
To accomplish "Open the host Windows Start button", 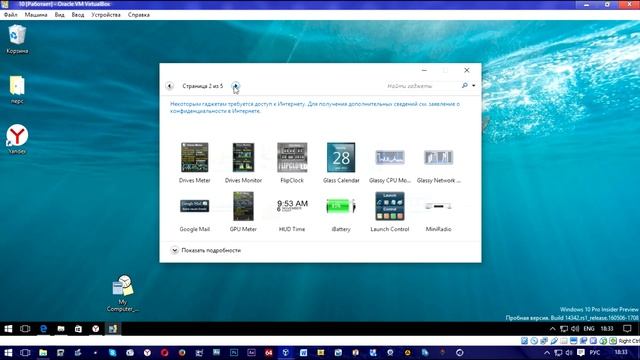I will pos(8,353).
